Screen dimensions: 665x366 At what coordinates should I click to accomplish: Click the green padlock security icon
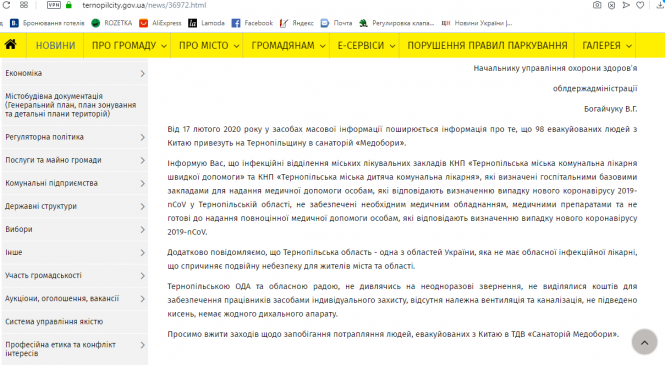69,5
